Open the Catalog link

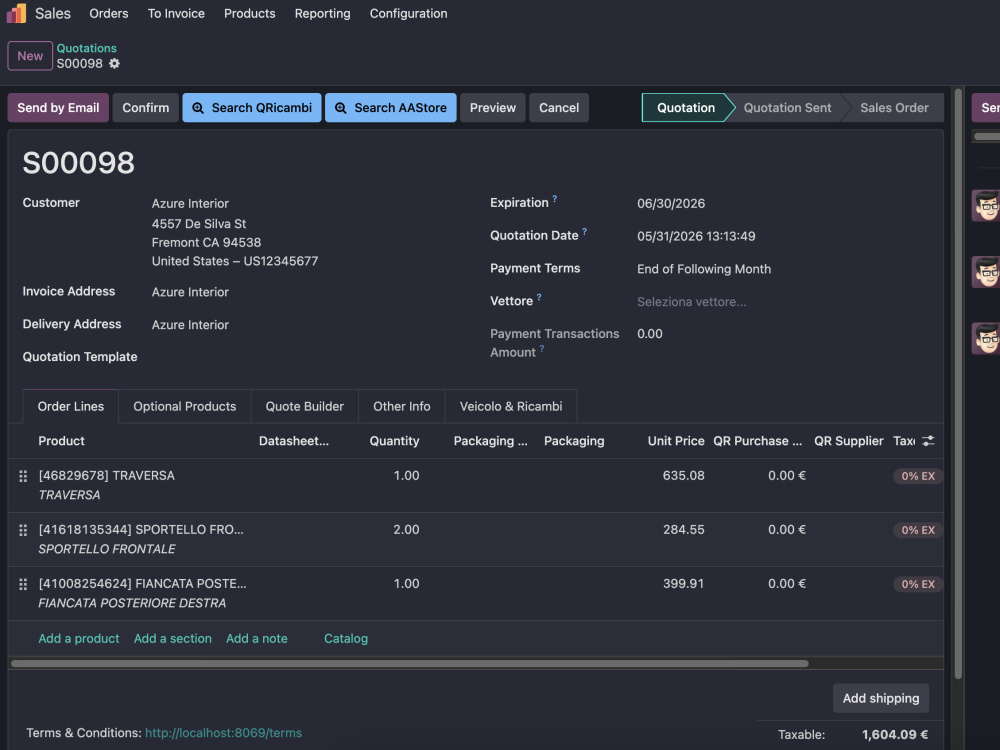tap(346, 638)
